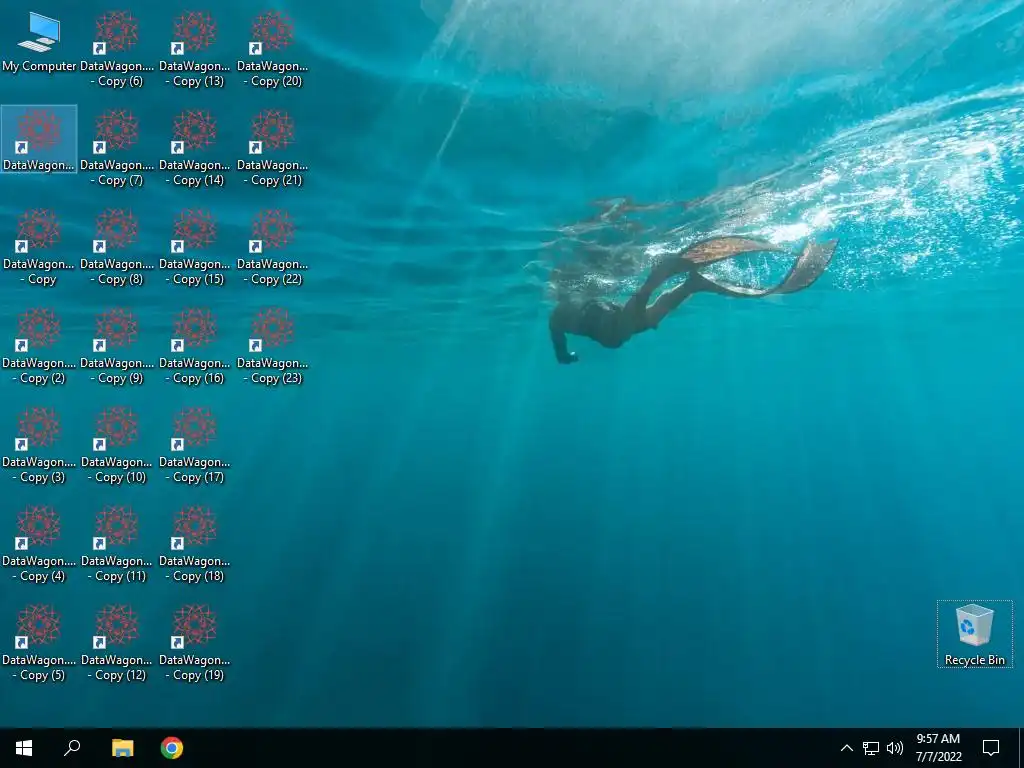This screenshot has height=768, width=1024.
Task: Select the My Computer desktop icon
Action: coord(39,42)
